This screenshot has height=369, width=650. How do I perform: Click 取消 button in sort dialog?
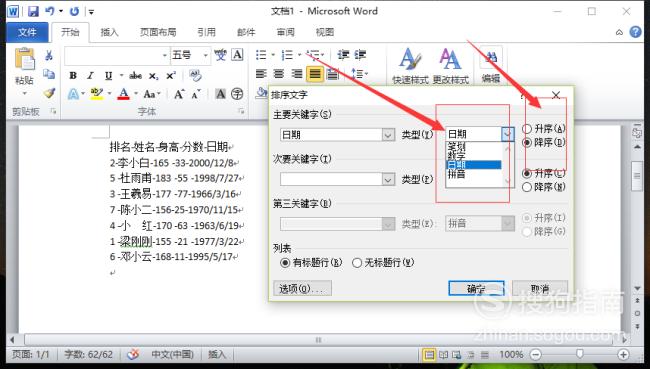[540, 288]
